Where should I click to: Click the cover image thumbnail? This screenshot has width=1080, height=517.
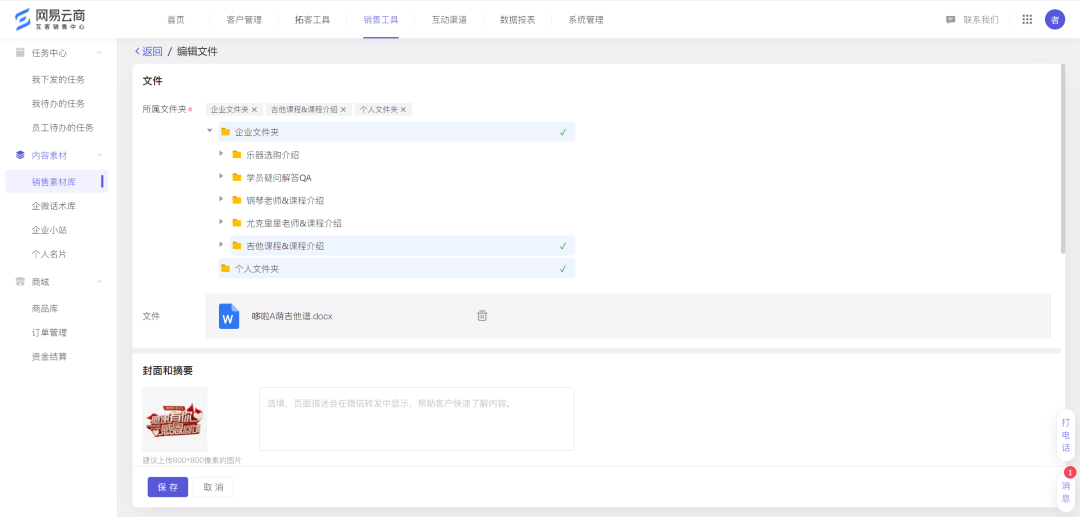pos(174,419)
